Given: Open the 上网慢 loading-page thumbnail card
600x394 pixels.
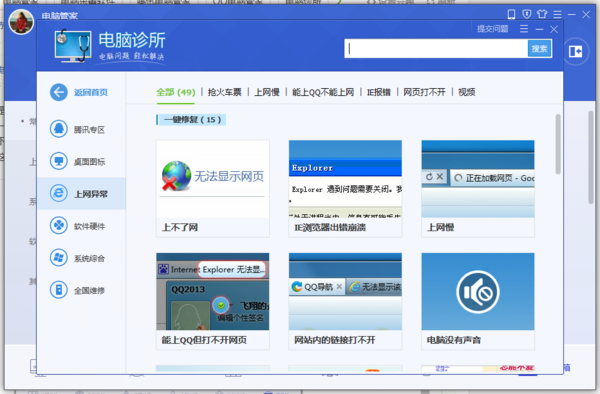Looking at the screenshot, I should coord(478,189).
